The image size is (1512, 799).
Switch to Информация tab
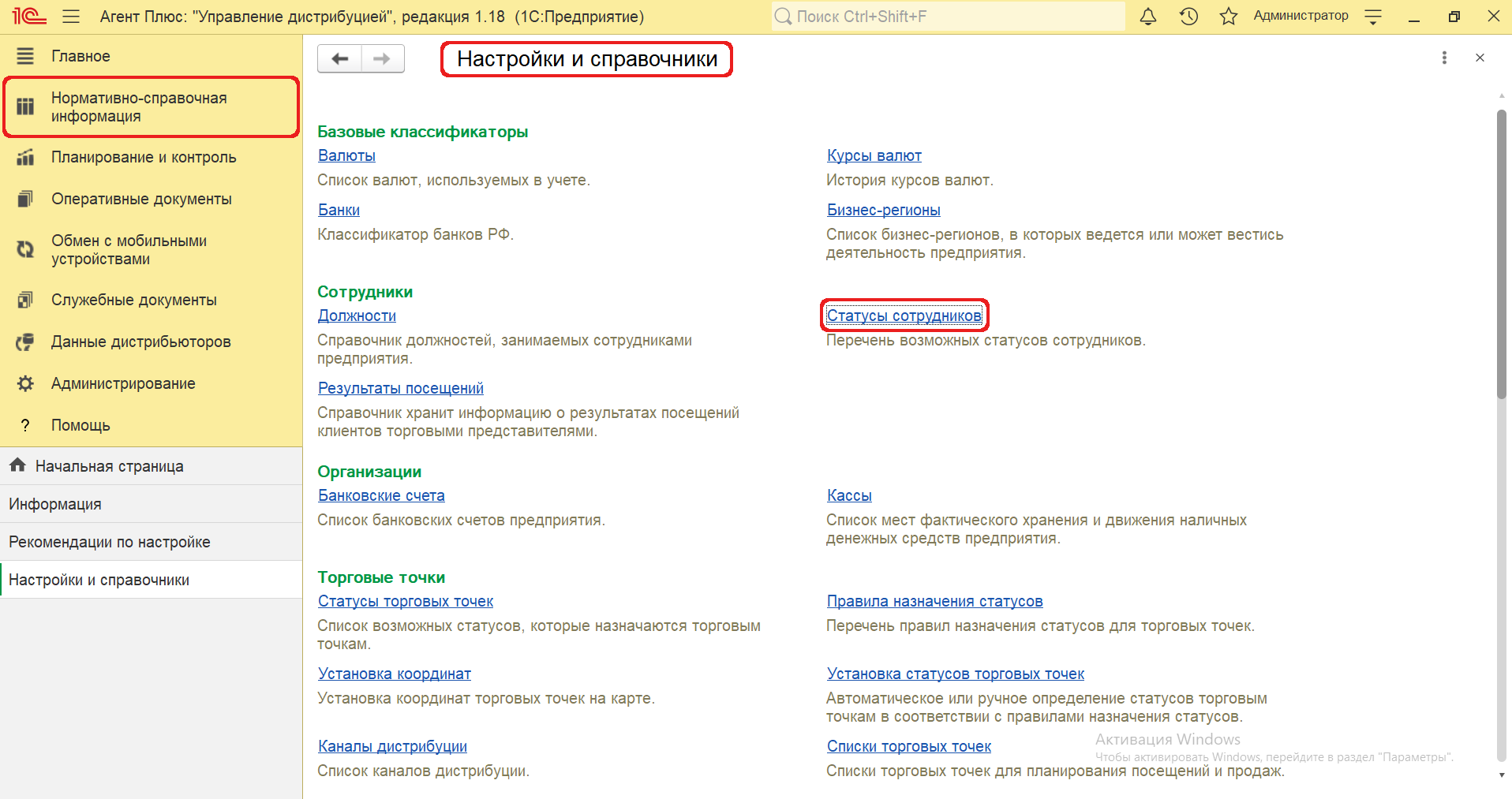point(152,504)
